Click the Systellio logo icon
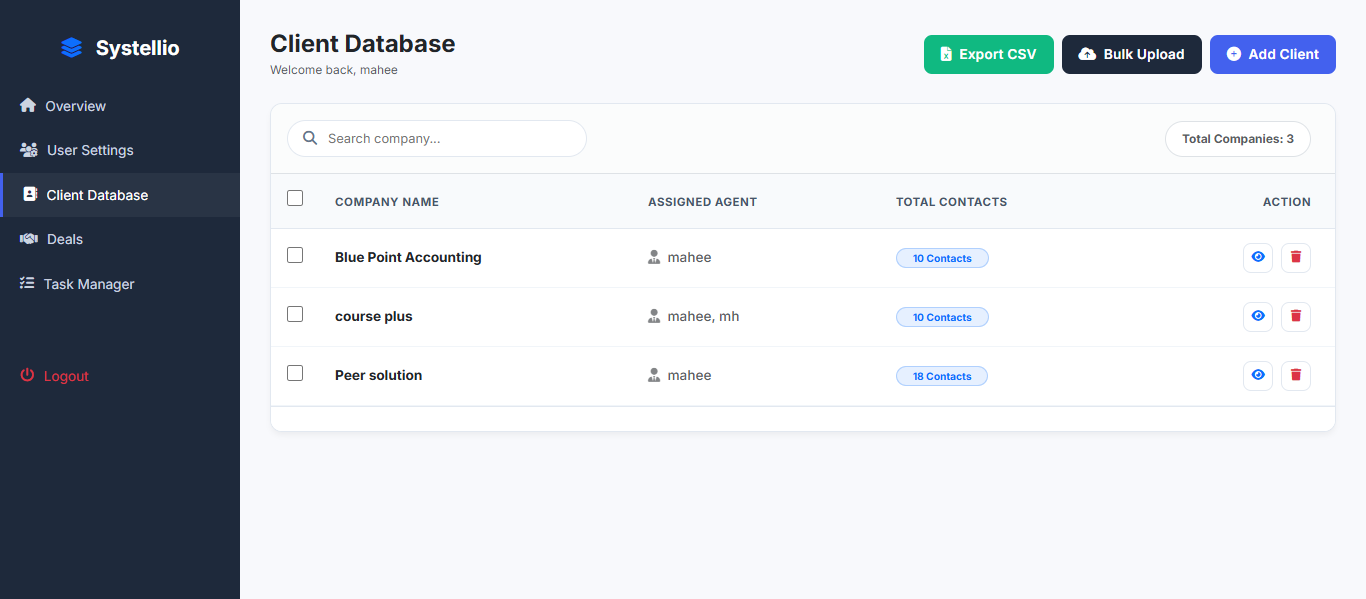This screenshot has height=599, width=1366. [71, 48]
